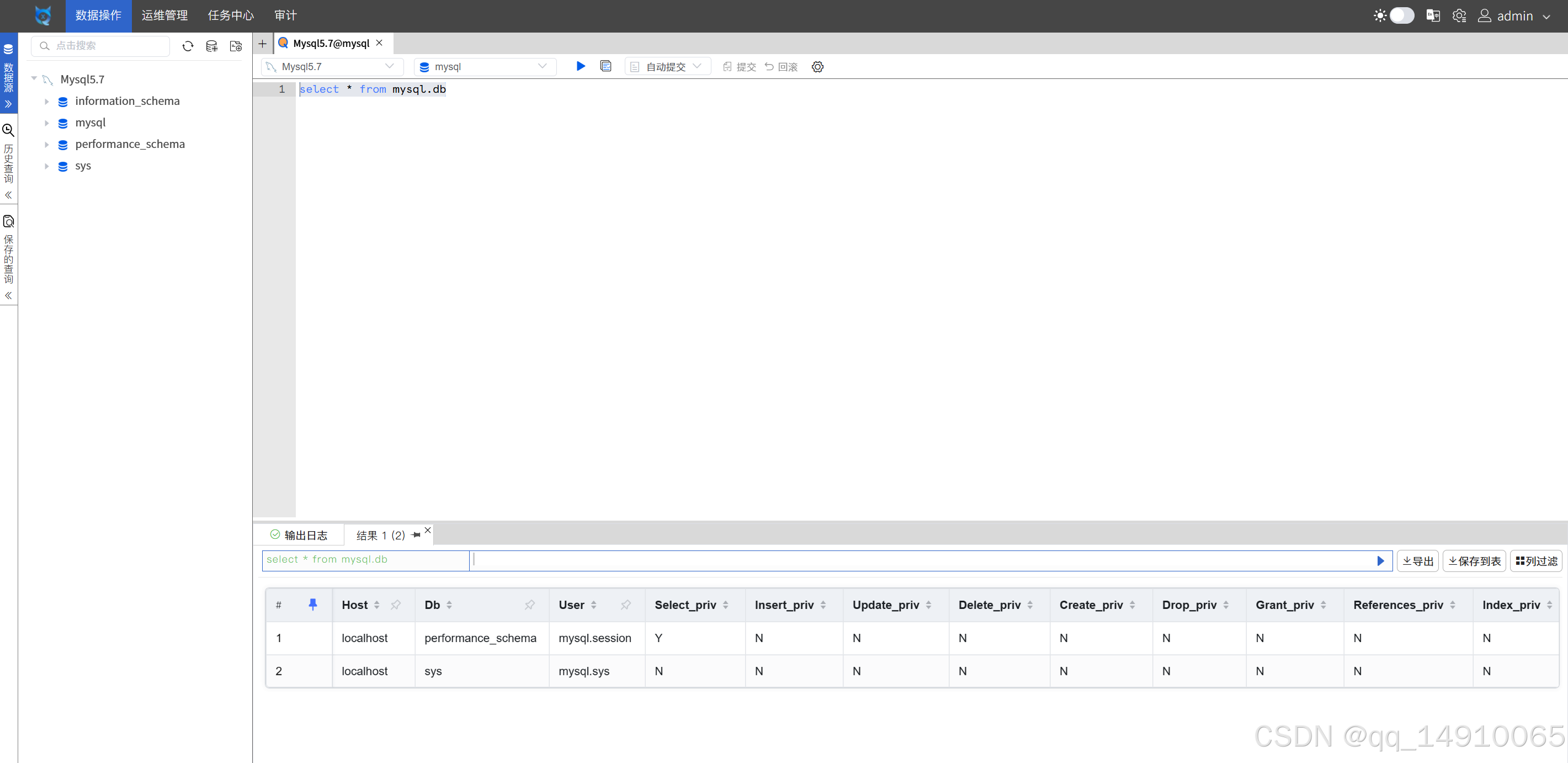
Task: Expand the performance_schema tree node
Action: [x=46, y=144]
